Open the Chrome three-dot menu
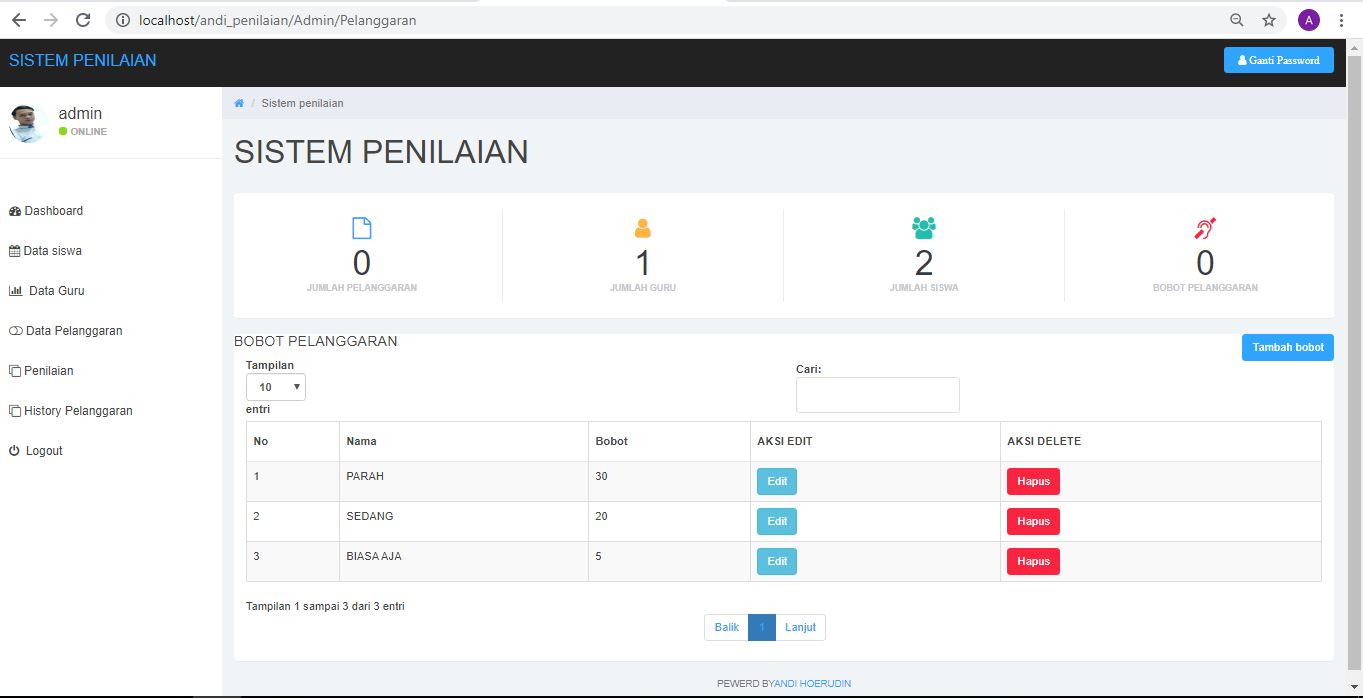This screenshot has height=698, width=1363. 1339,20
